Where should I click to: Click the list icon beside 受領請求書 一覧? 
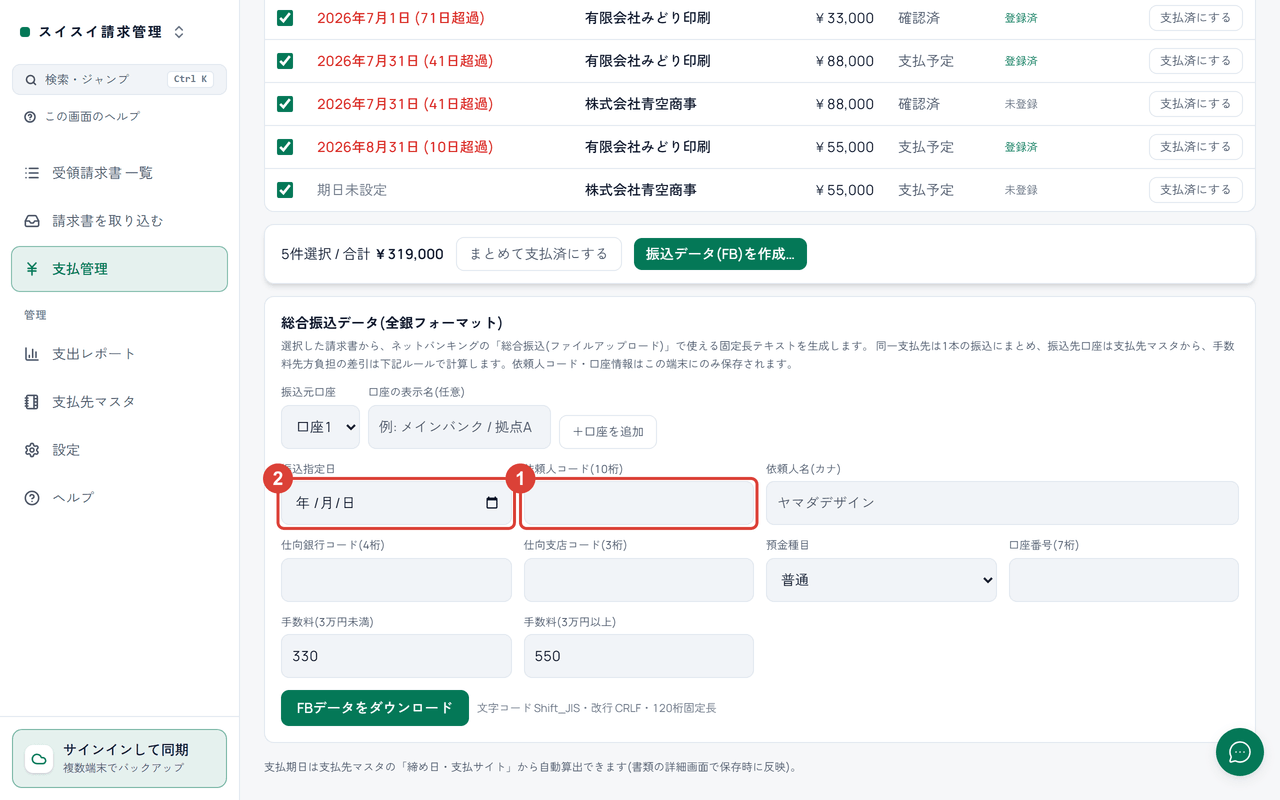pyautogui.click(x=32, y=173)
